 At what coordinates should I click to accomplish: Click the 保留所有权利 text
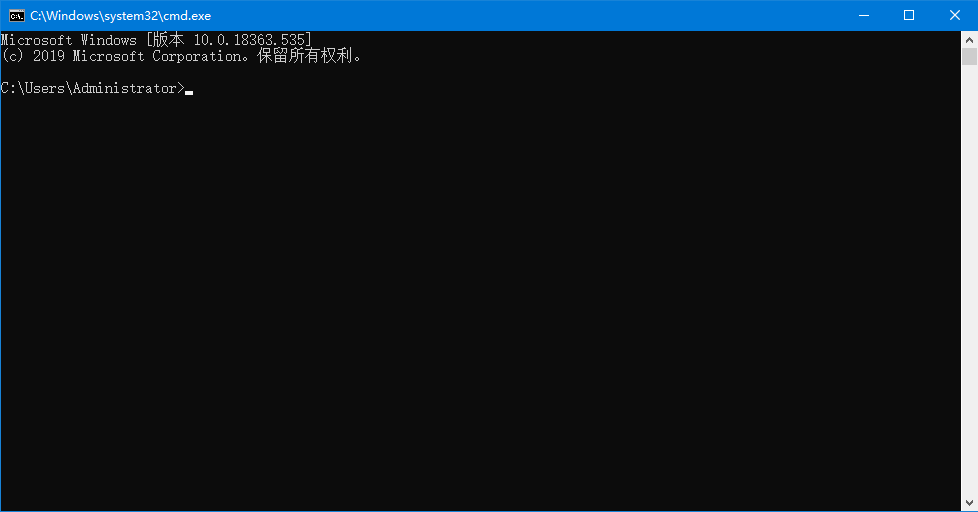(x=304, y=56)
